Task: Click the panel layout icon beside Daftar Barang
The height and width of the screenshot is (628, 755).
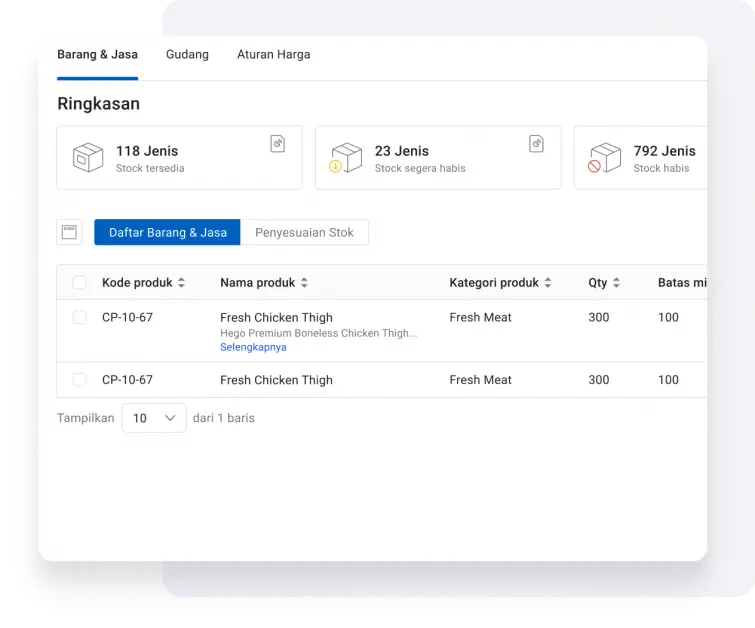Action: [69, 232]
